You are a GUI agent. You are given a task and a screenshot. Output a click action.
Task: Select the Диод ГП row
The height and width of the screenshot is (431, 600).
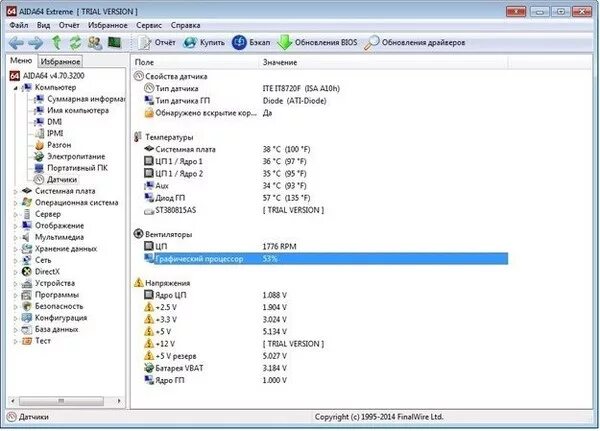326,198
